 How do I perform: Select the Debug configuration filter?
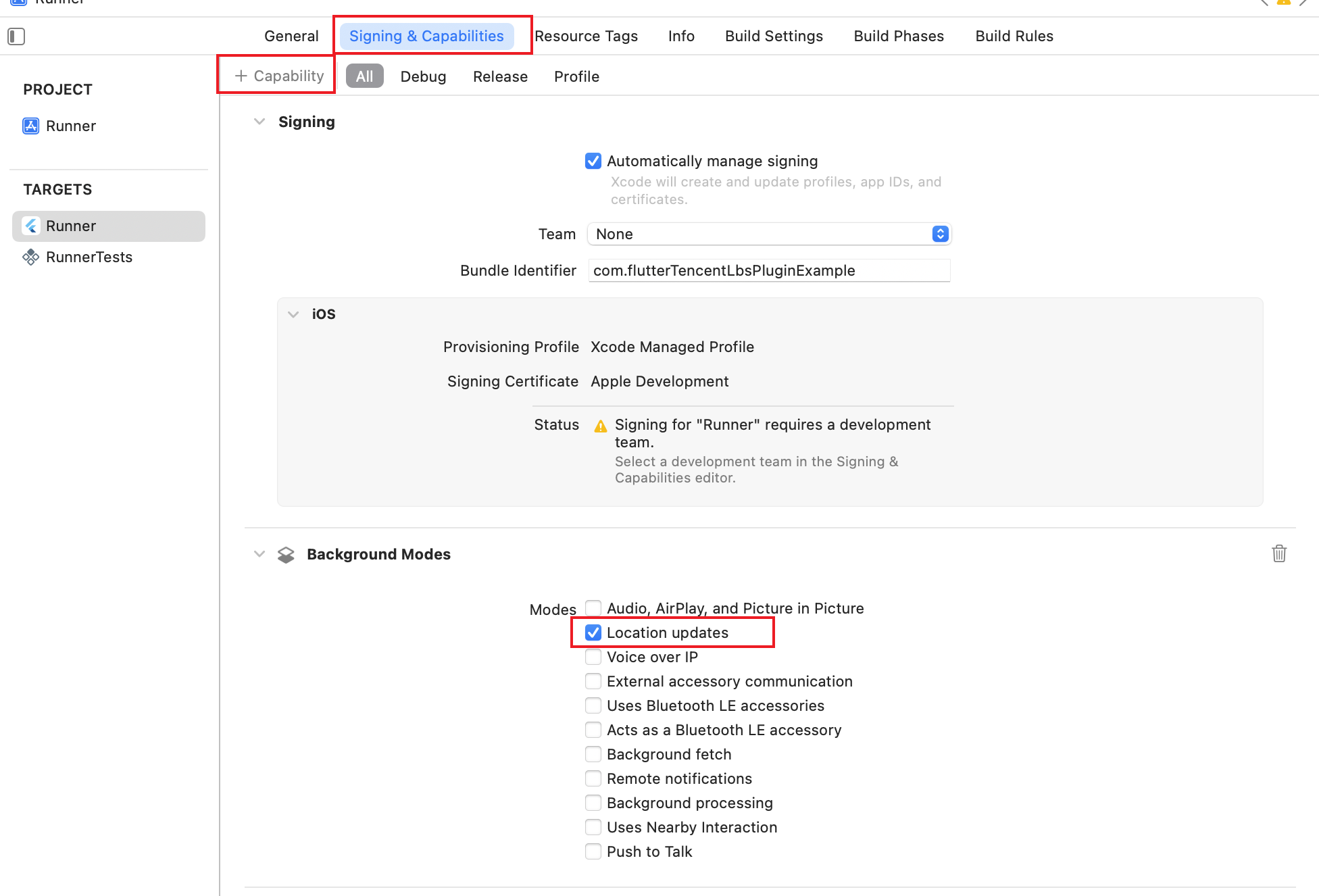423,77
